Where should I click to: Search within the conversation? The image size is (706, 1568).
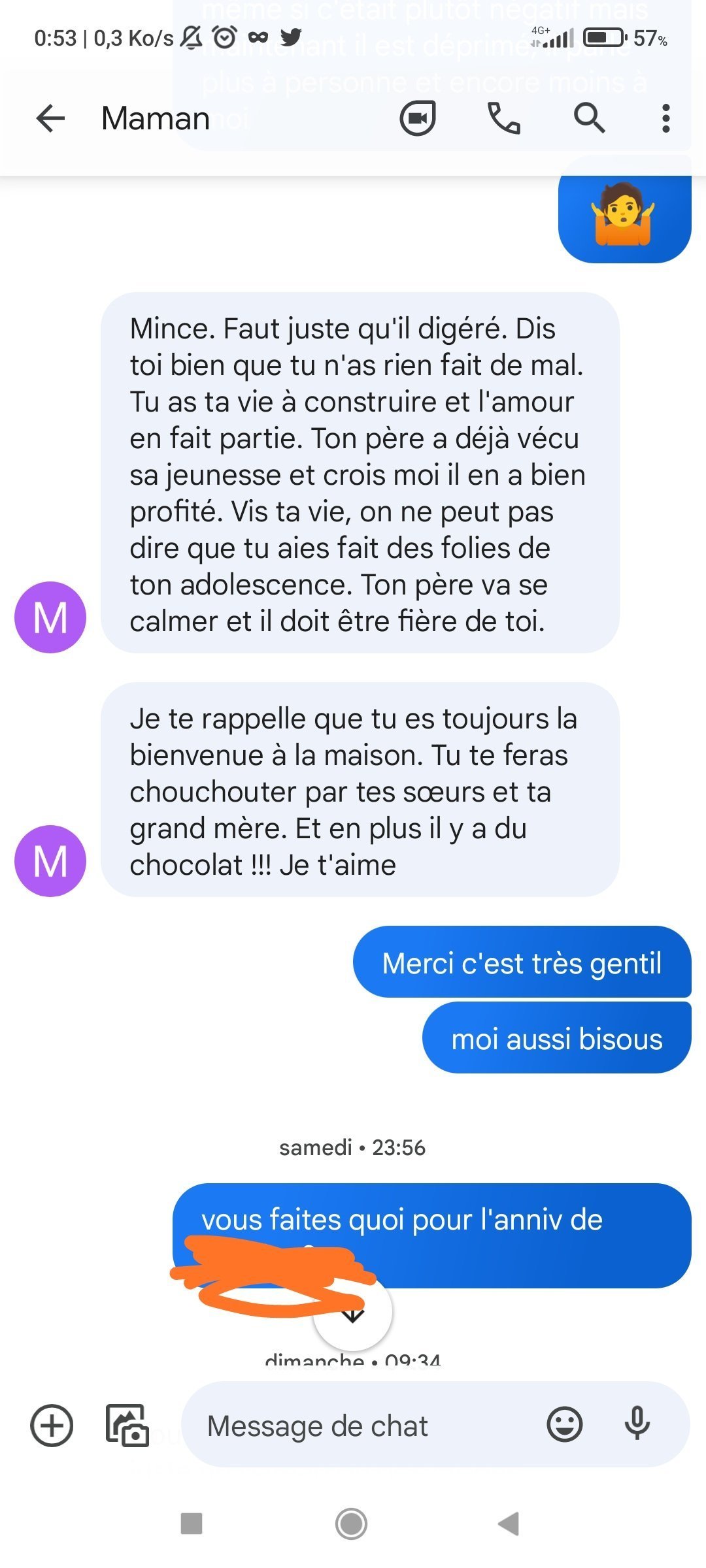tap(589, 118)
